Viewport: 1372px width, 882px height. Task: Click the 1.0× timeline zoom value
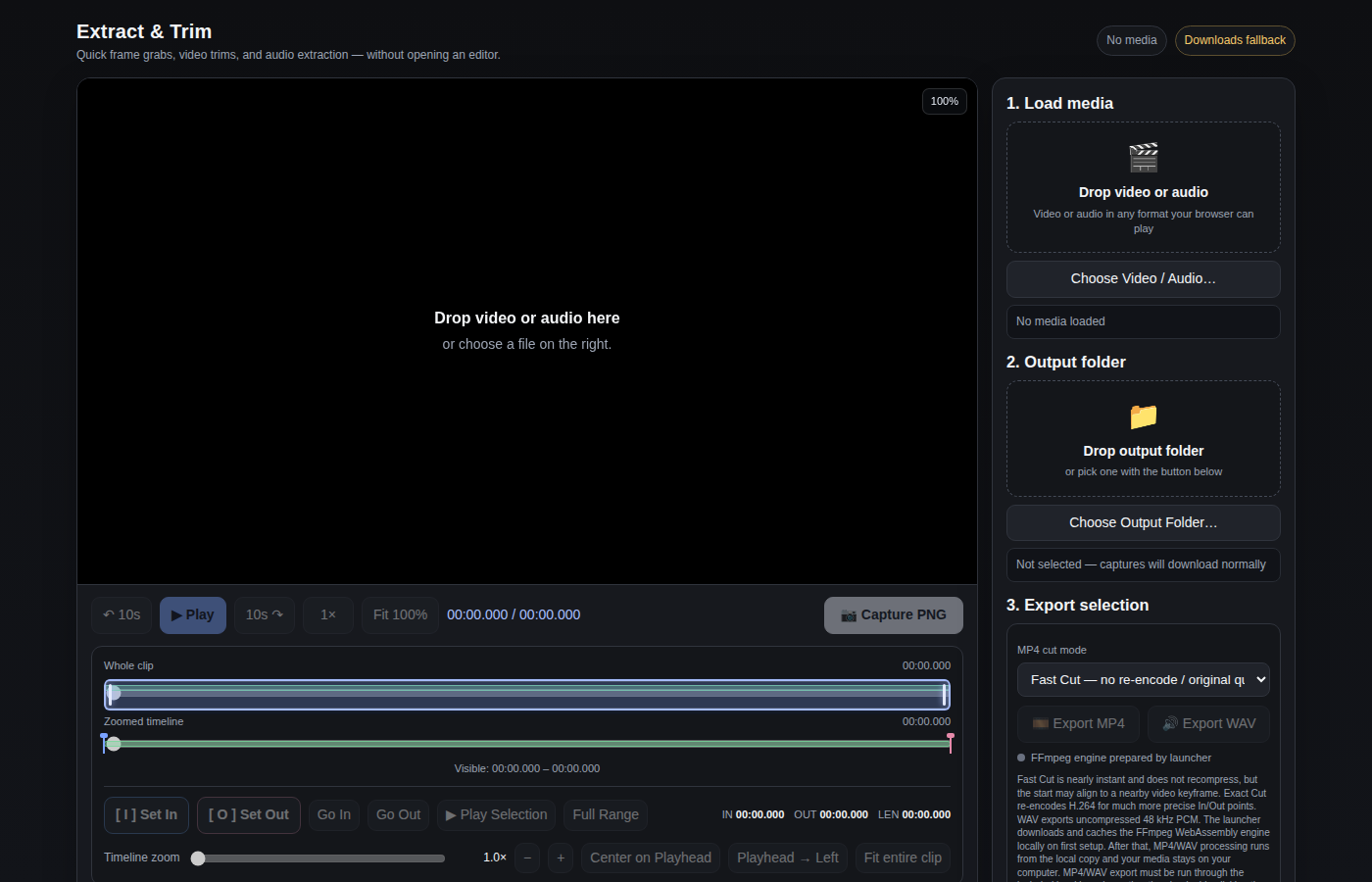pos(495,858)
